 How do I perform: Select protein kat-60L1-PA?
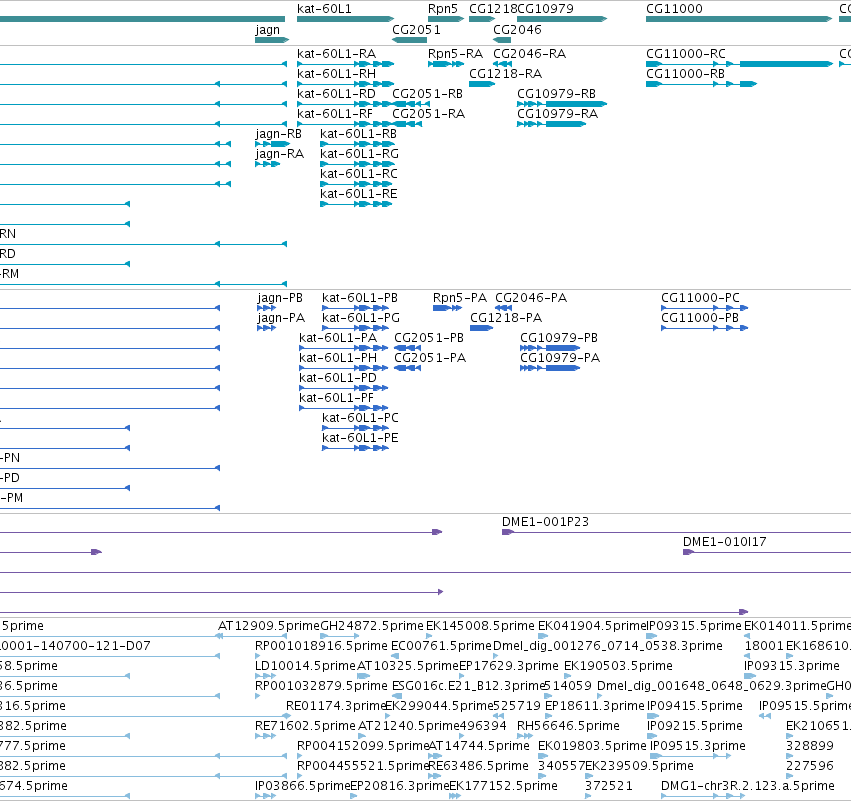tap(338, 338)
